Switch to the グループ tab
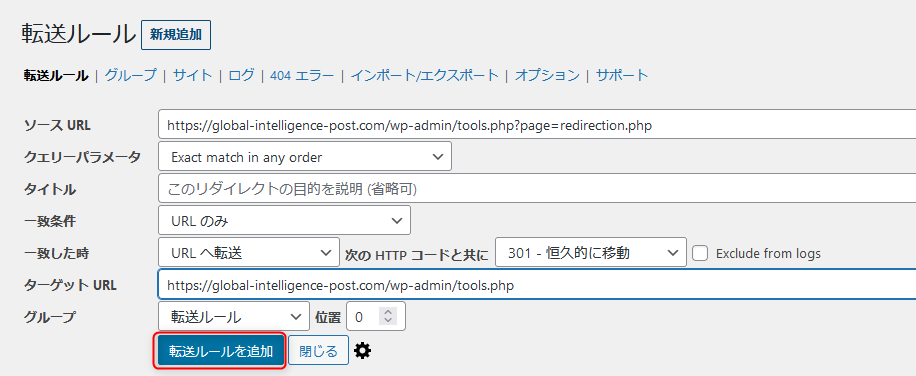This screenshot has width=916, height=376. (x=131, y=75)
